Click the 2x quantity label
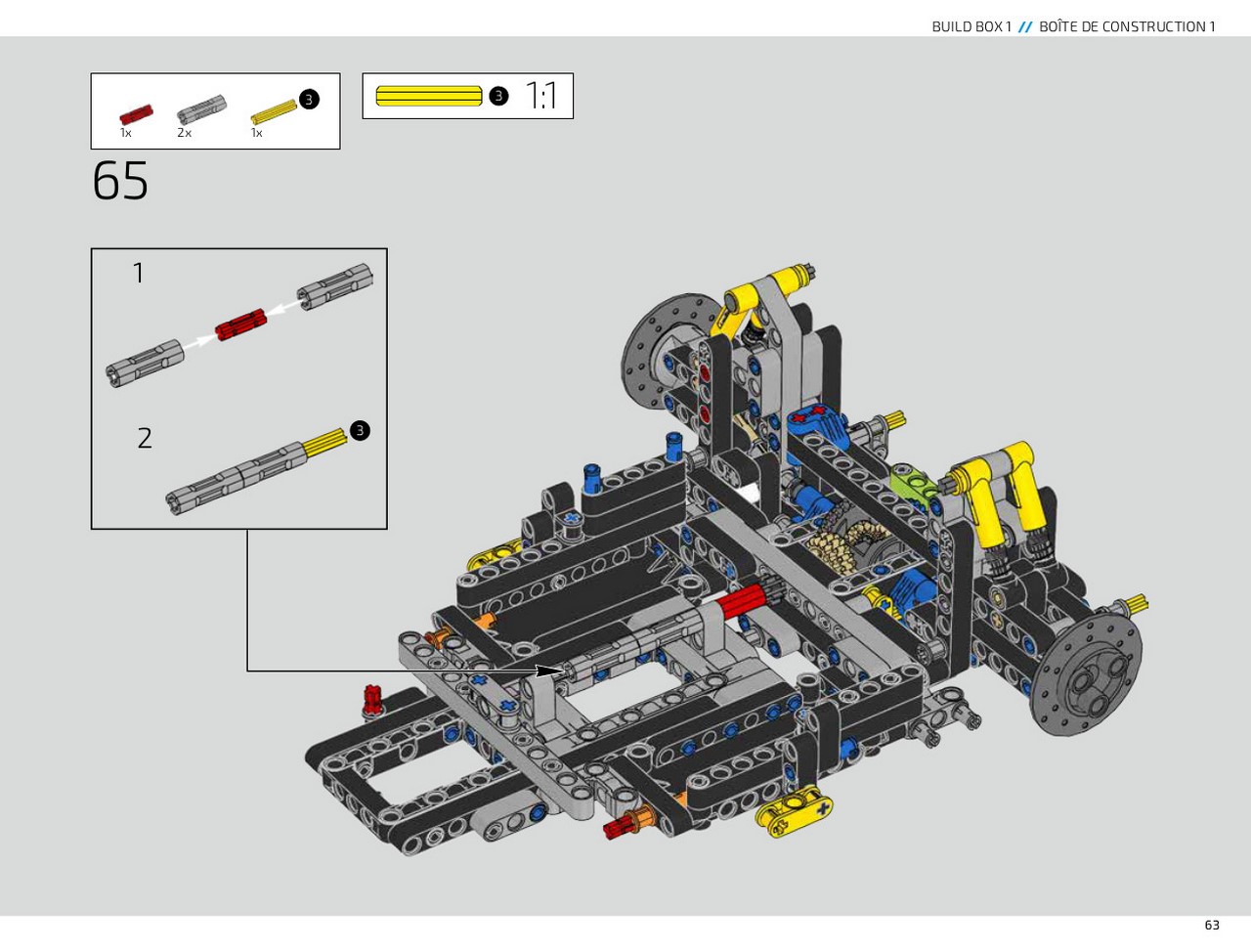Viewport: 1251px width, 952px height. coord(184,133)
